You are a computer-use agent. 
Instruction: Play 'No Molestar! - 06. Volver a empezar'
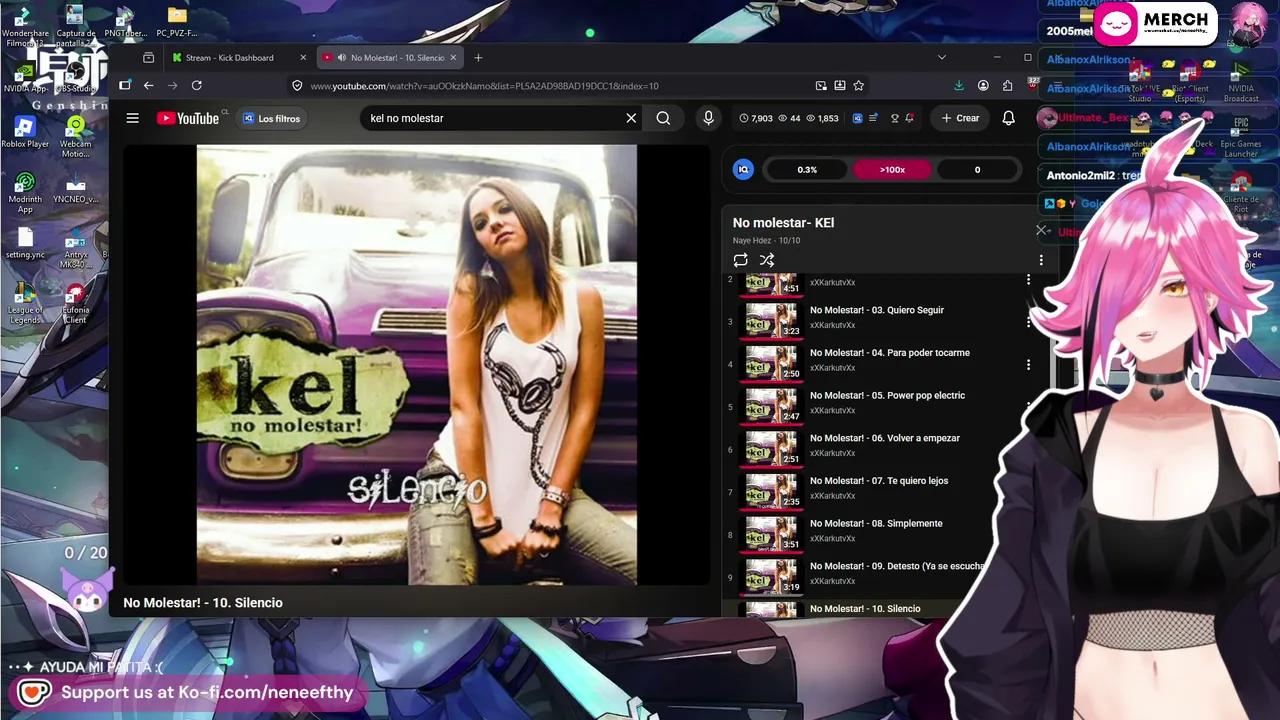[x=885, y=438]
